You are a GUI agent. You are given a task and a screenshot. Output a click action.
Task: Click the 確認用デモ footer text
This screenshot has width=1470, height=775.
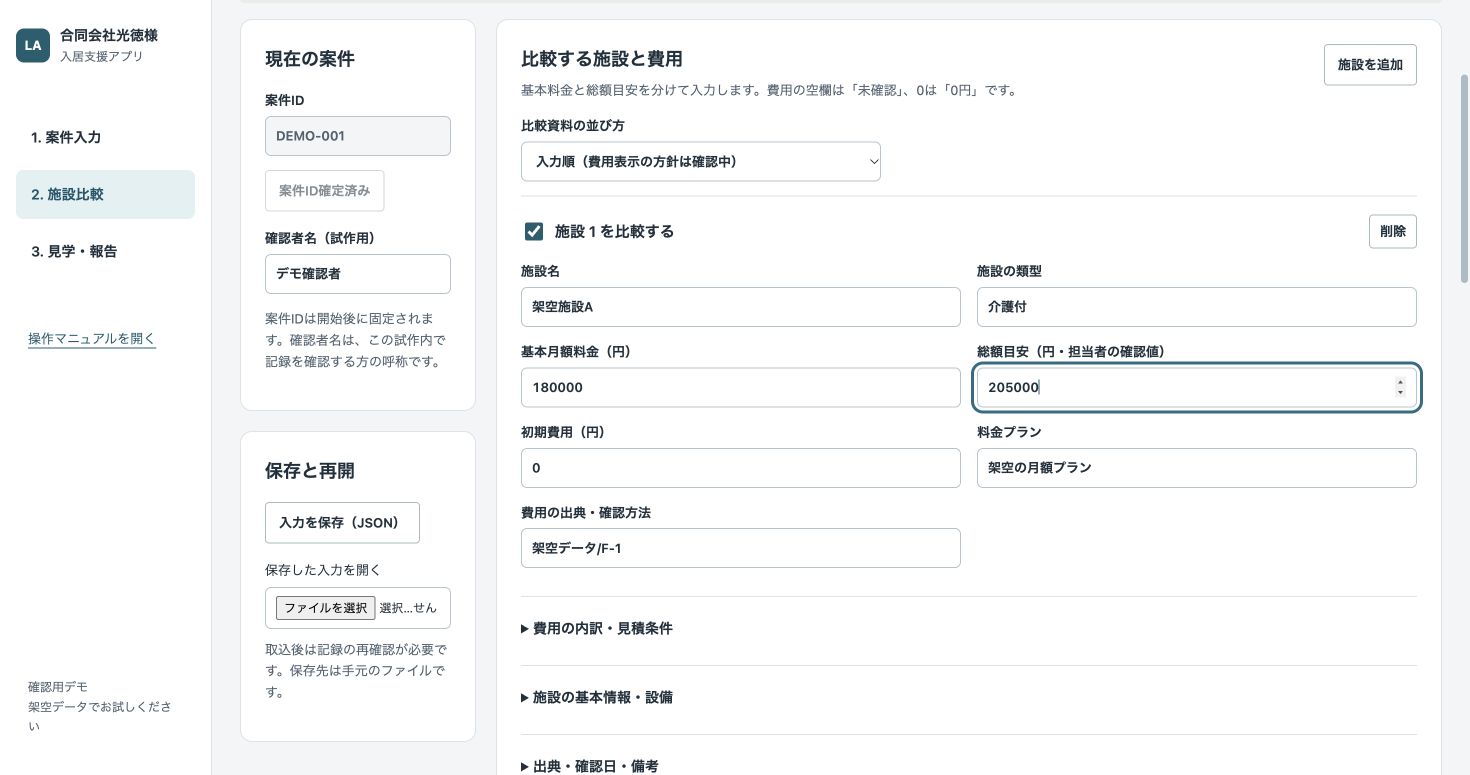[58, 687]
